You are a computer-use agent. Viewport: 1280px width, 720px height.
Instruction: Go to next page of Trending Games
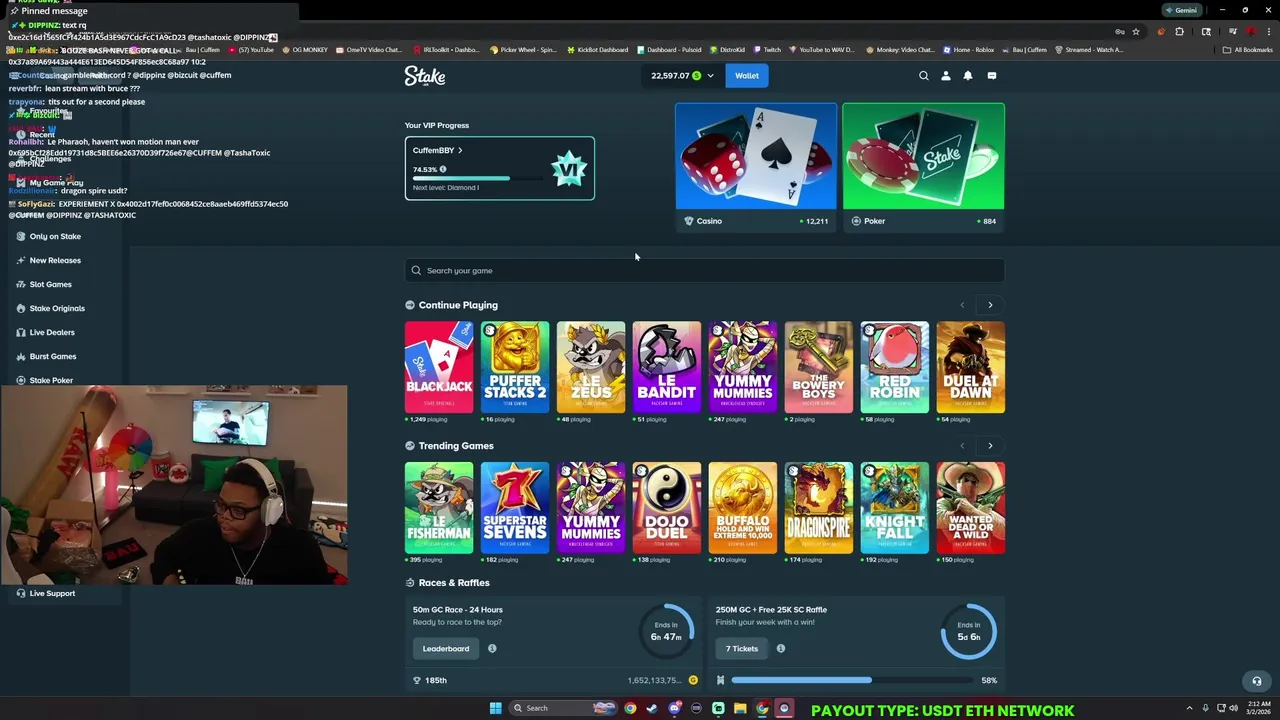click(990, 446)
